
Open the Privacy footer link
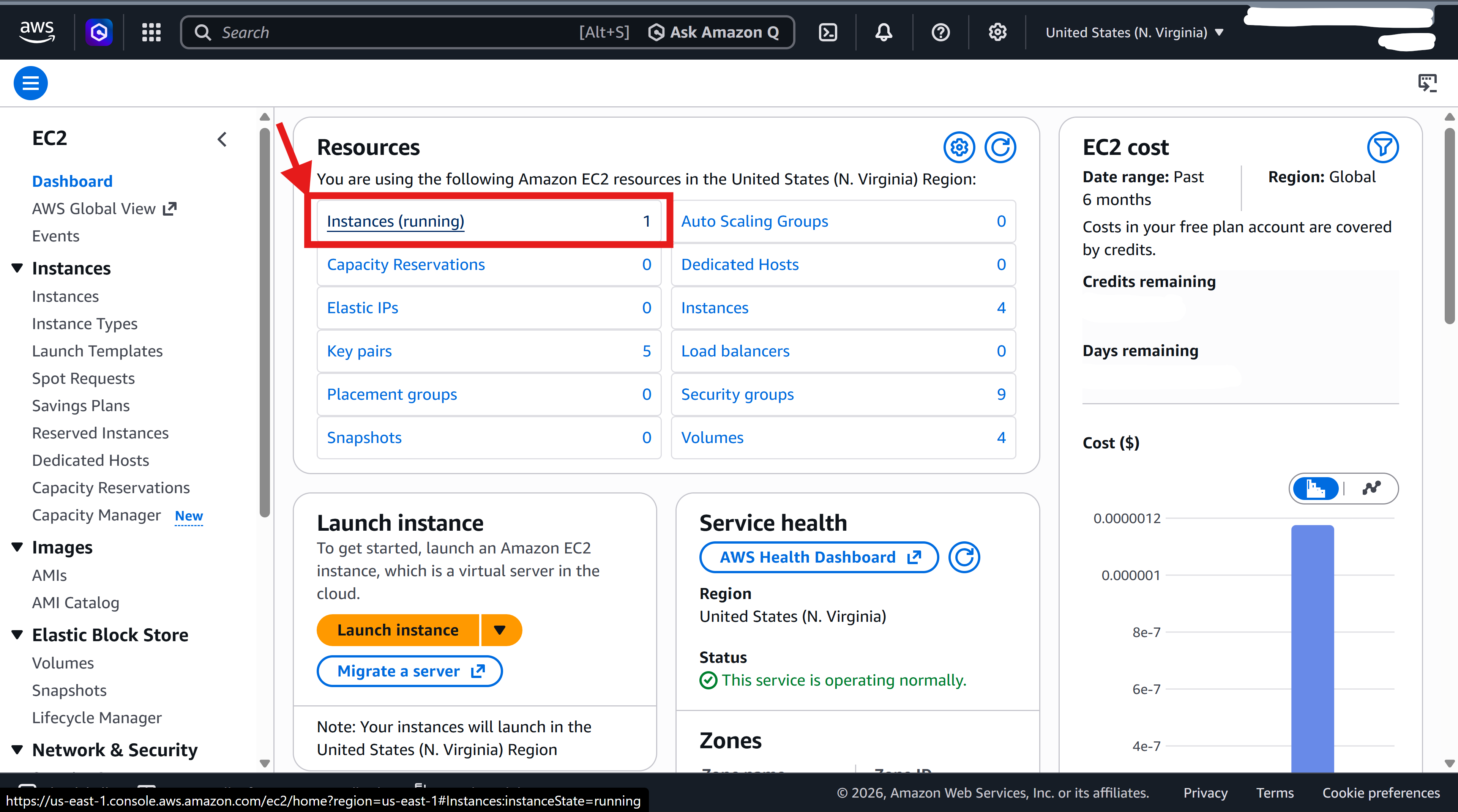pos(1205,793)
